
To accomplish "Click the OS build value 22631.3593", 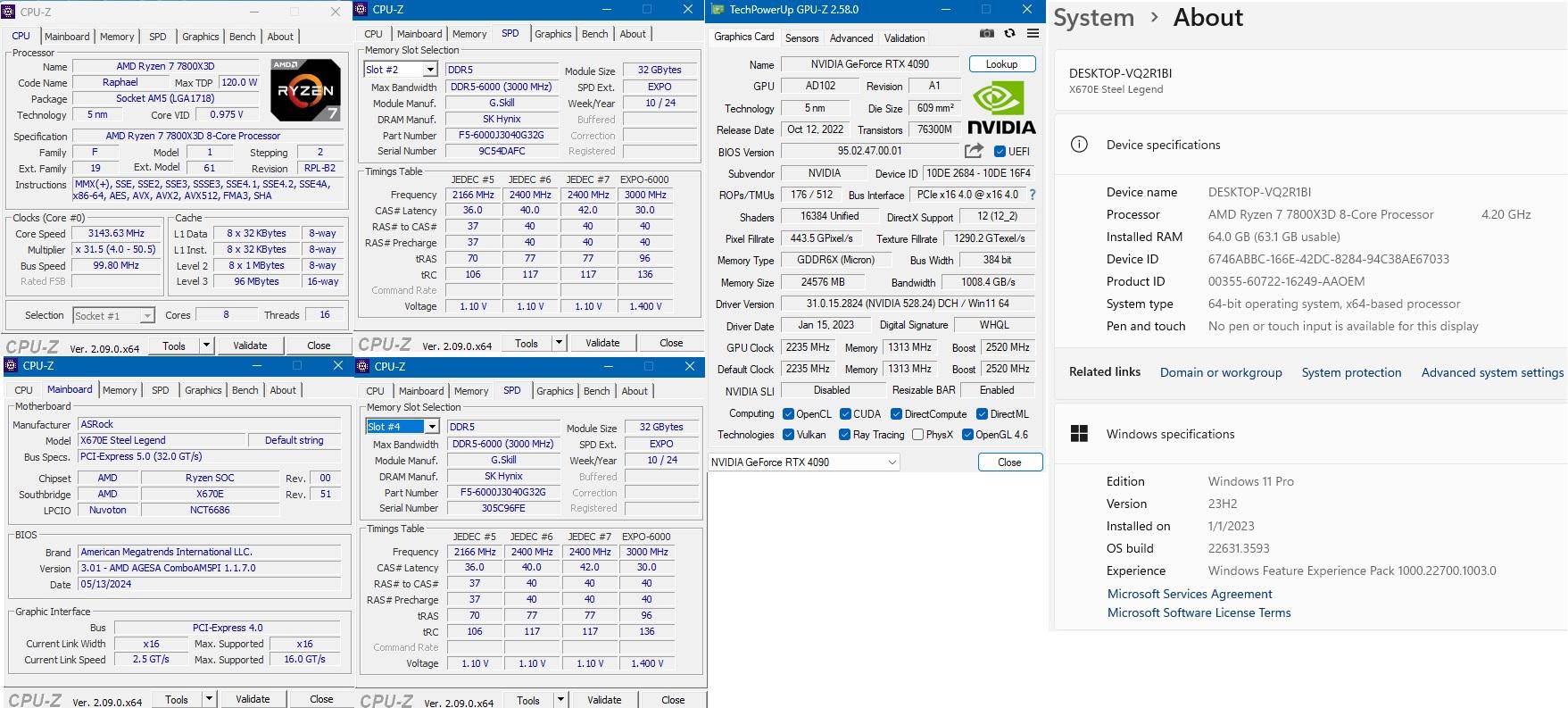I will [1239, 548].
